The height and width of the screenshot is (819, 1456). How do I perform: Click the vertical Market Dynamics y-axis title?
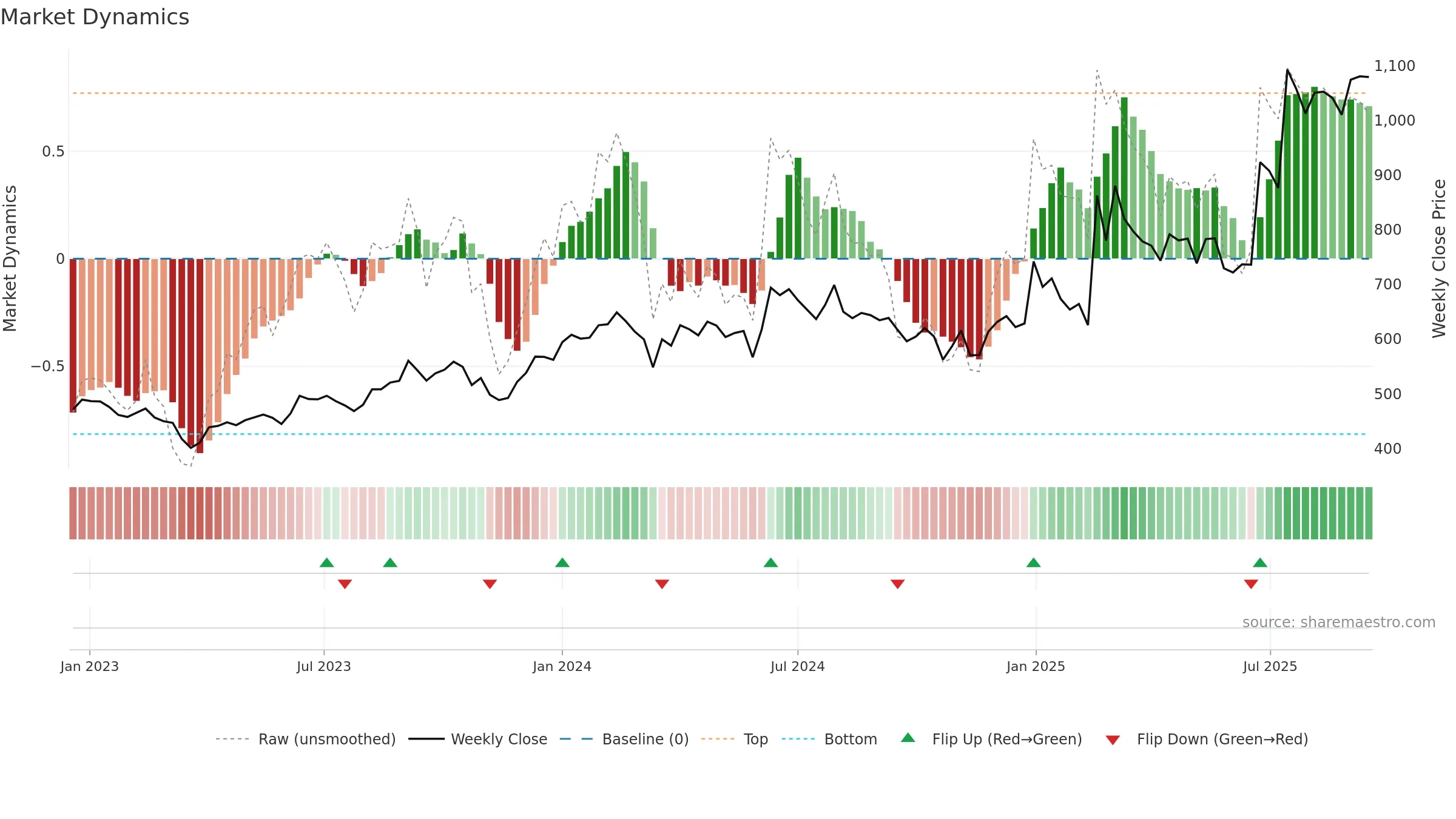10,258
